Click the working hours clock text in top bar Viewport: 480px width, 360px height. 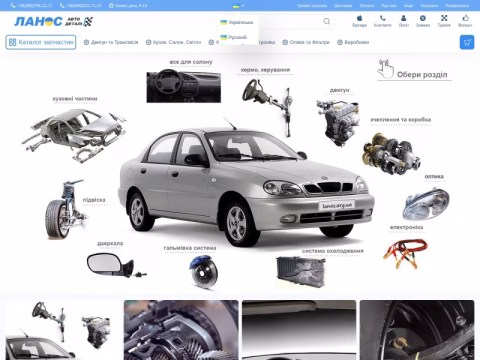(x=128, y=6)
